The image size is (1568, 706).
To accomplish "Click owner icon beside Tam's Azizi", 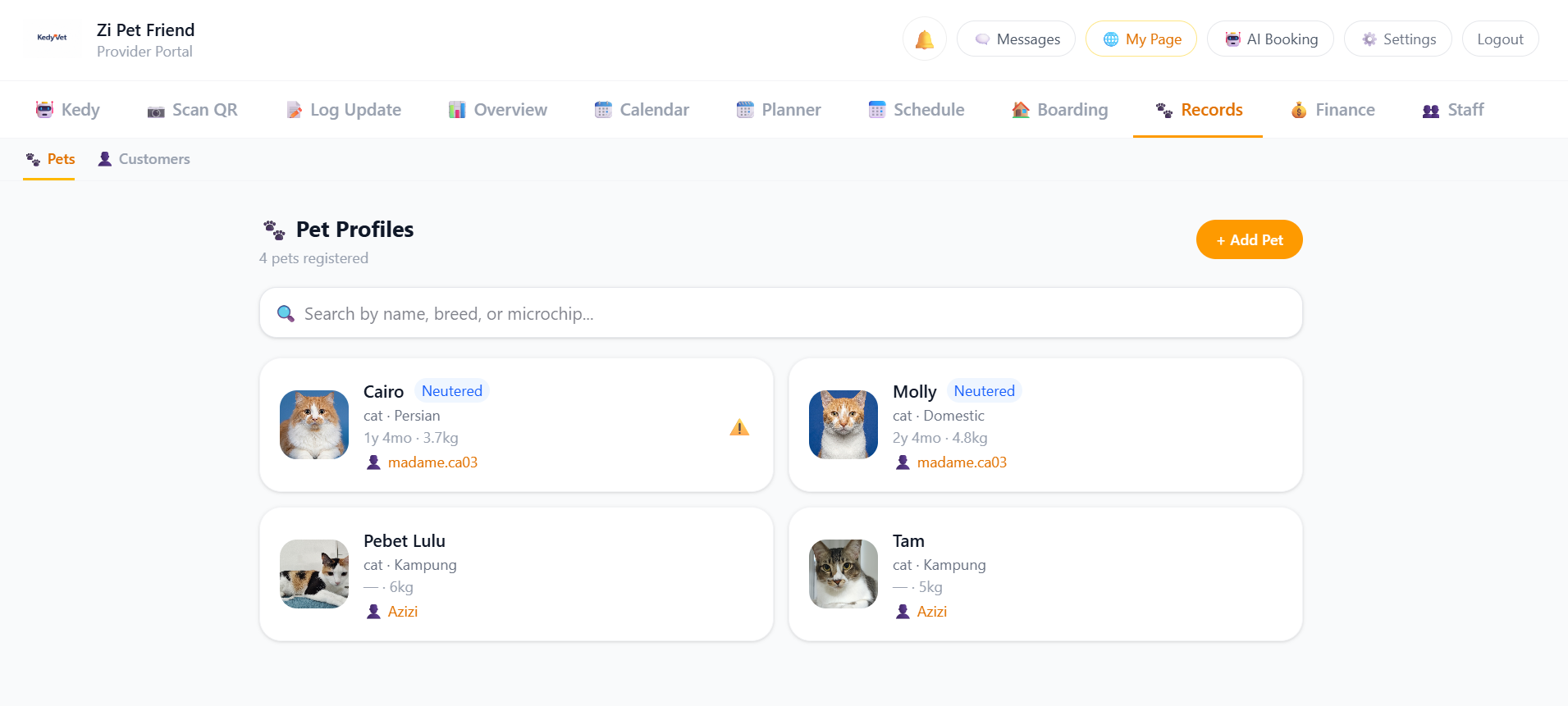I will 903,612.
